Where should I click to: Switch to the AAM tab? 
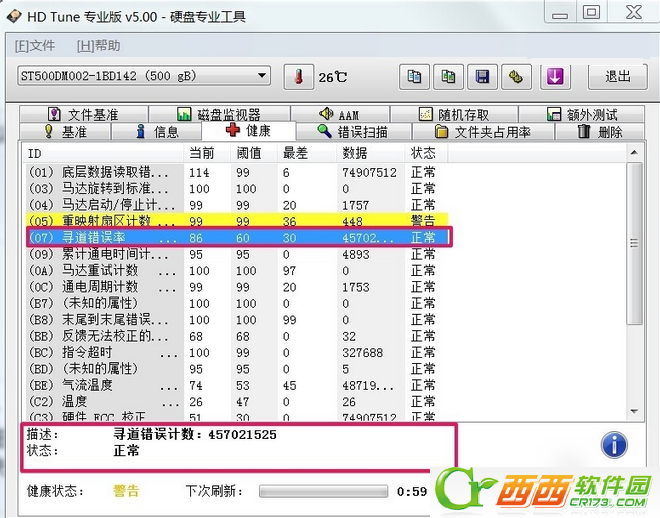pyautogui.click(x=340, y=114)
